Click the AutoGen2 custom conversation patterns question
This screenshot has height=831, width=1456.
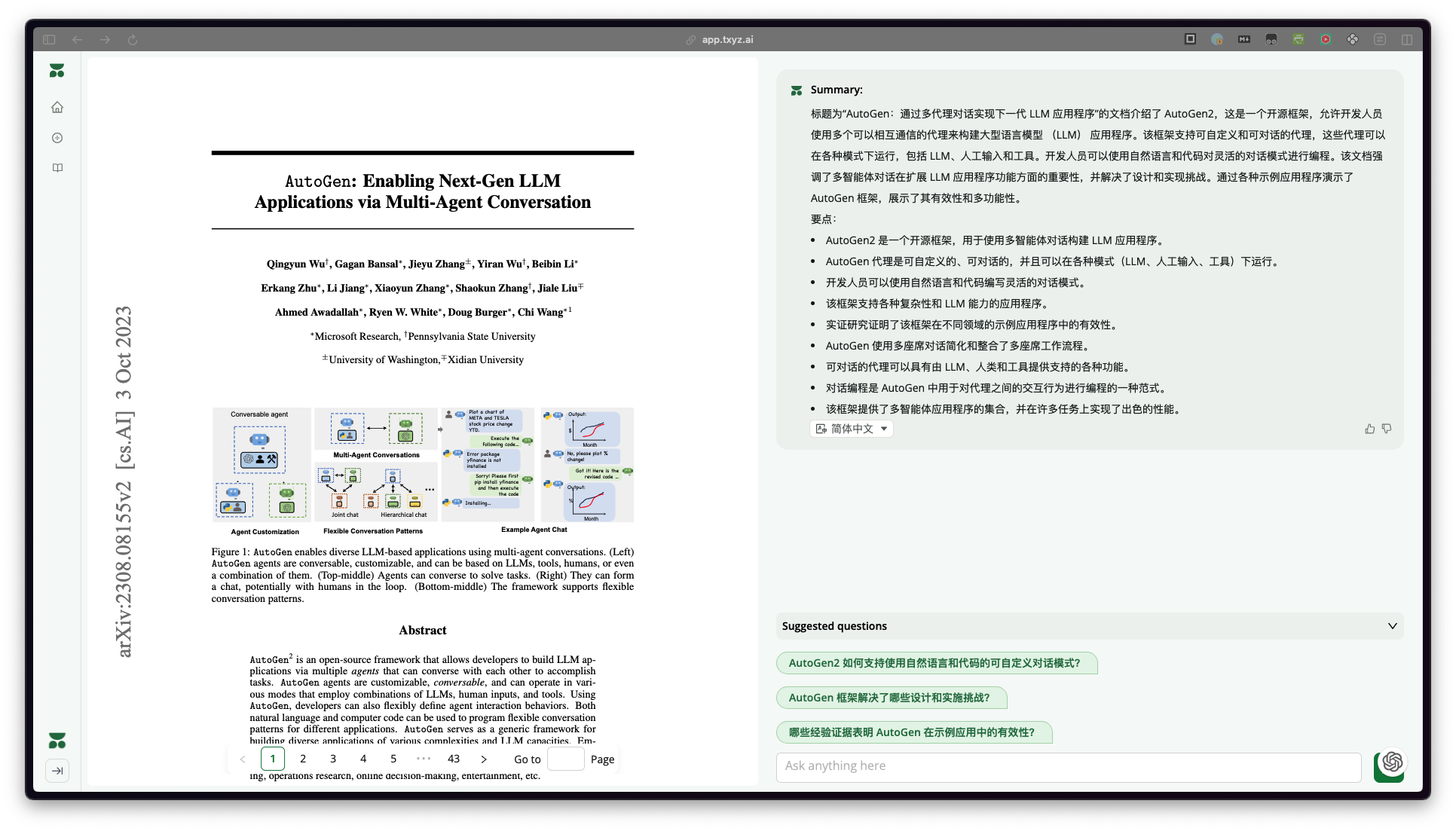click(935, 663)
